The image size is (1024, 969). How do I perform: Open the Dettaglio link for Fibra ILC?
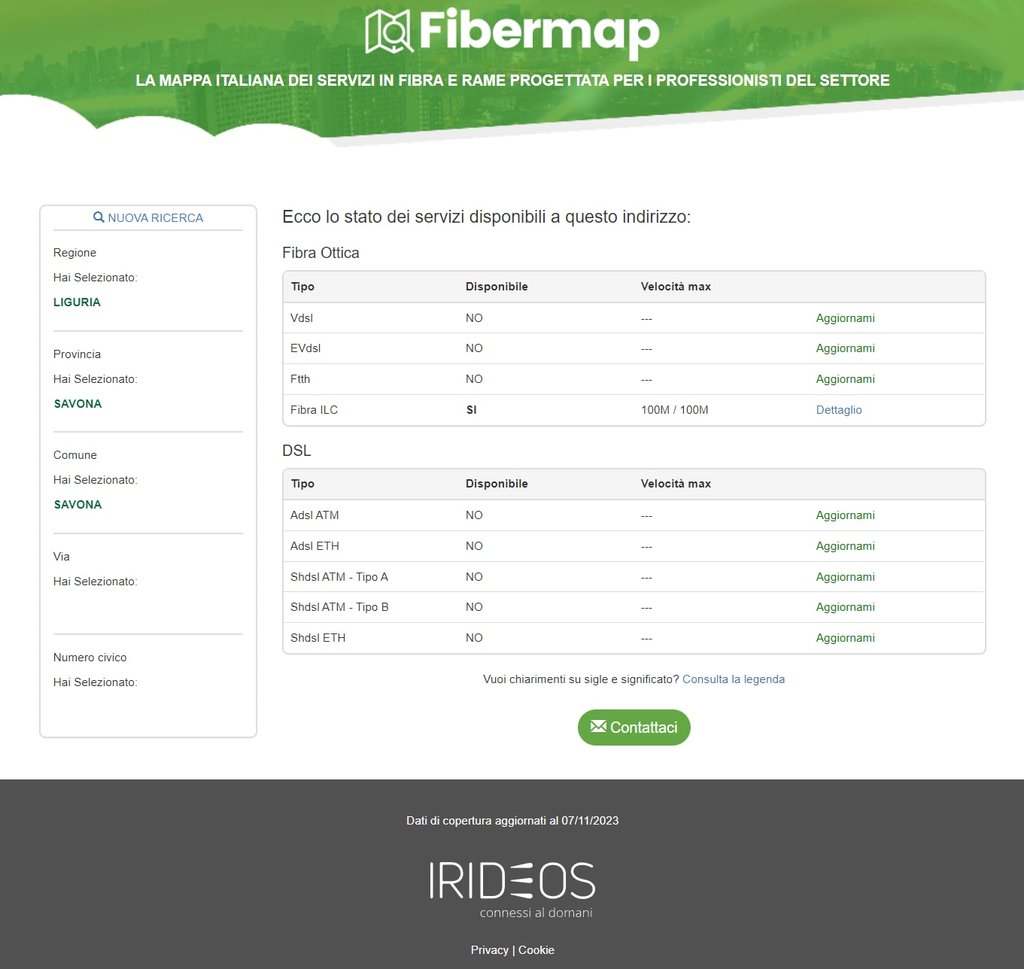pos(838,410)
